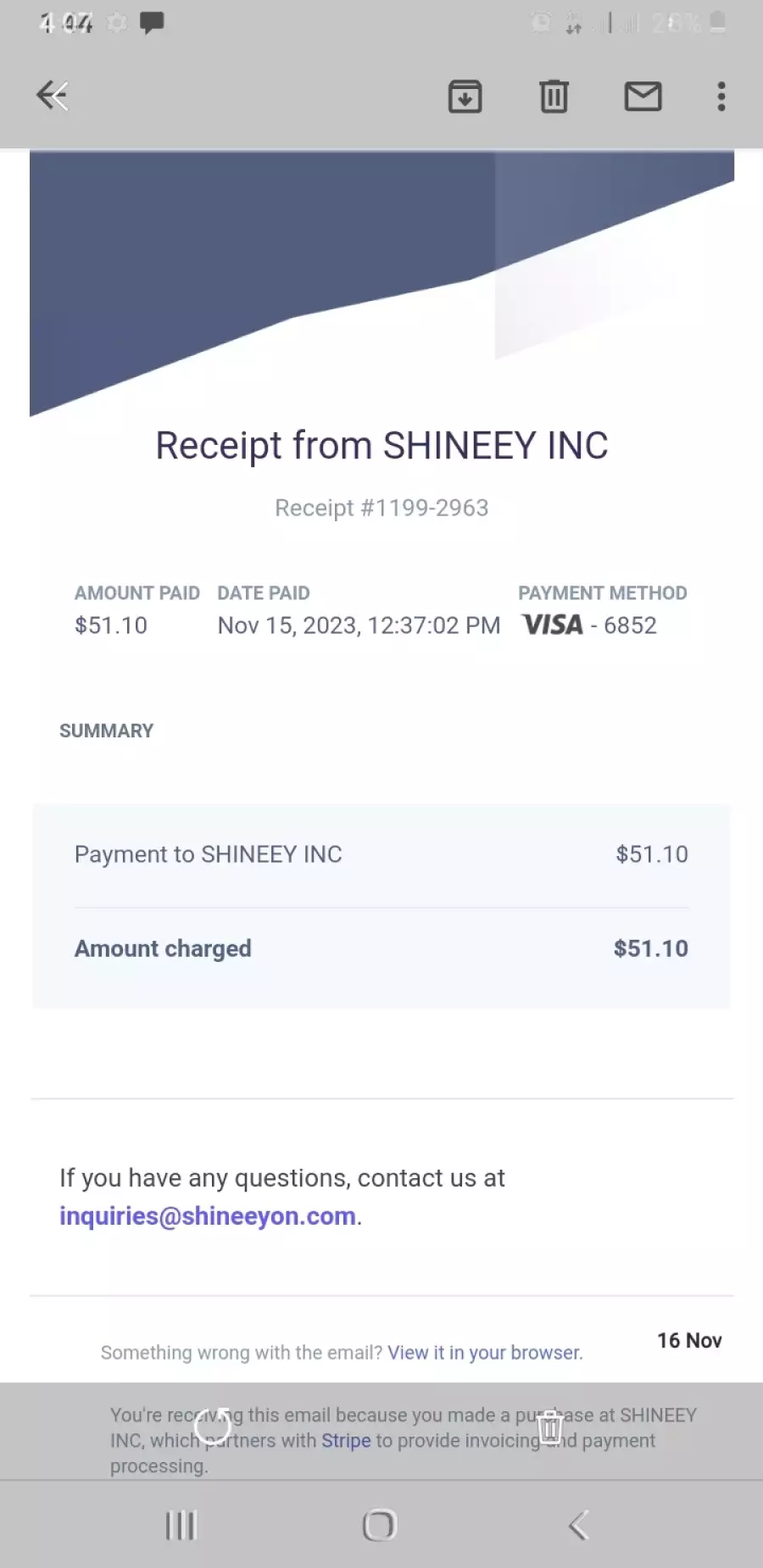Open the inquiries@shineeyon.com email link

[208, 1216]
